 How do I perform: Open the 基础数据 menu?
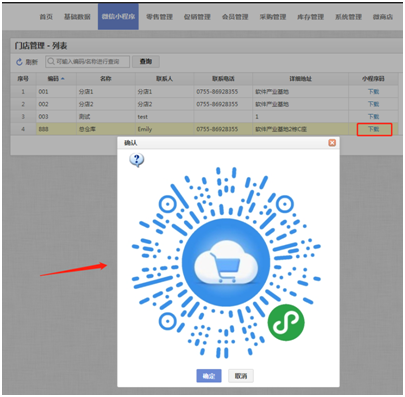pyautogui.click(x=77, y=17)
